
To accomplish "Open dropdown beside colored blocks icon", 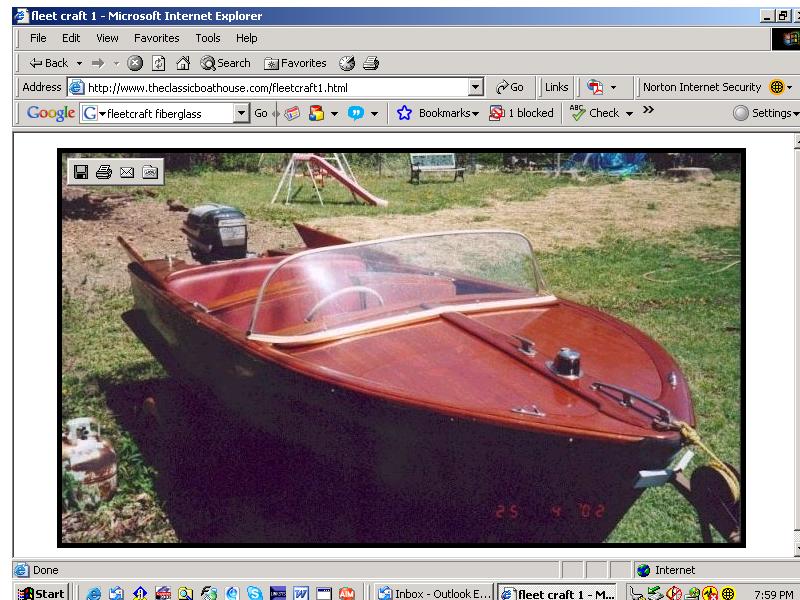I will (334, 114).
